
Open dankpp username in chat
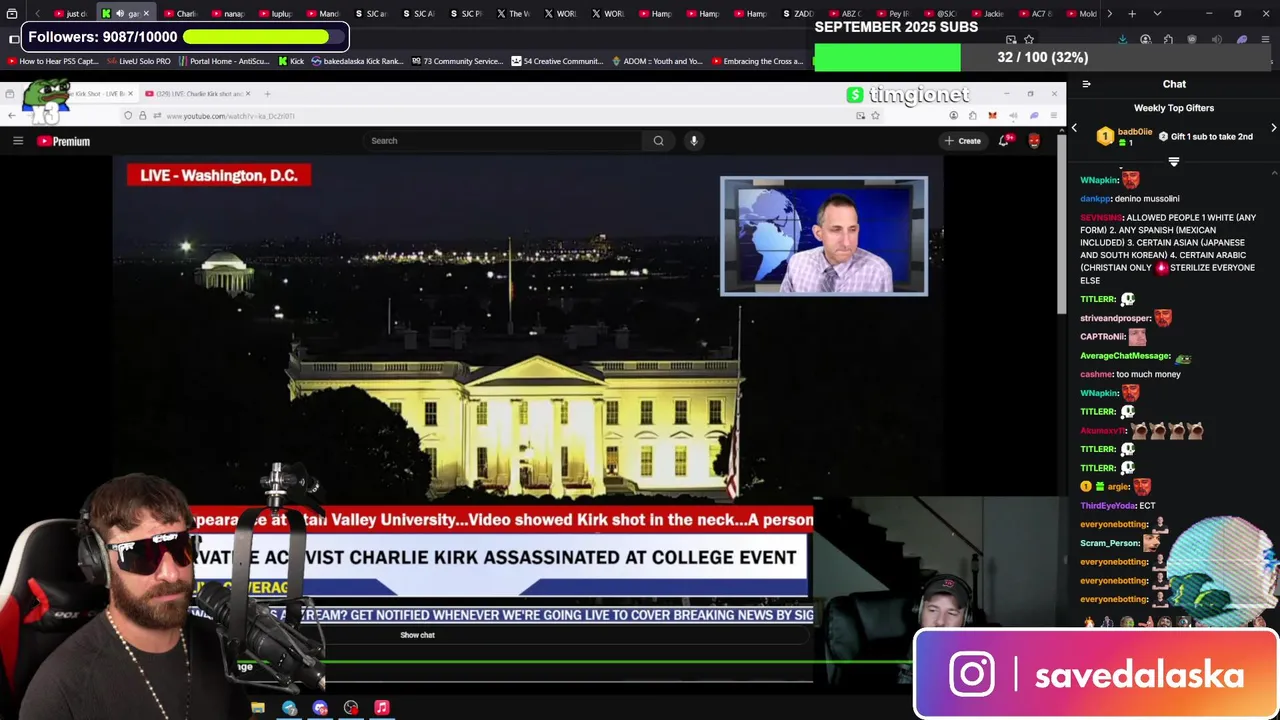pos(1095,199)
